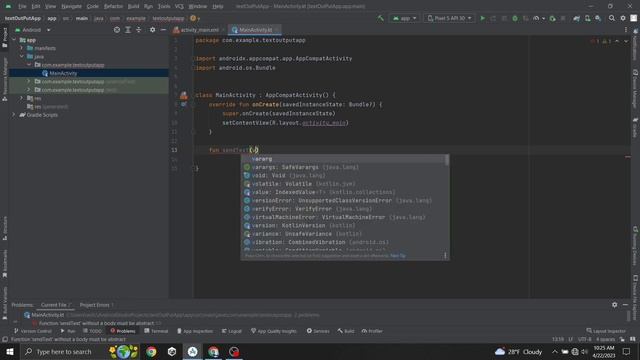Click the green Debug bug icon
The image size is (640, 360).
(515, 18)
